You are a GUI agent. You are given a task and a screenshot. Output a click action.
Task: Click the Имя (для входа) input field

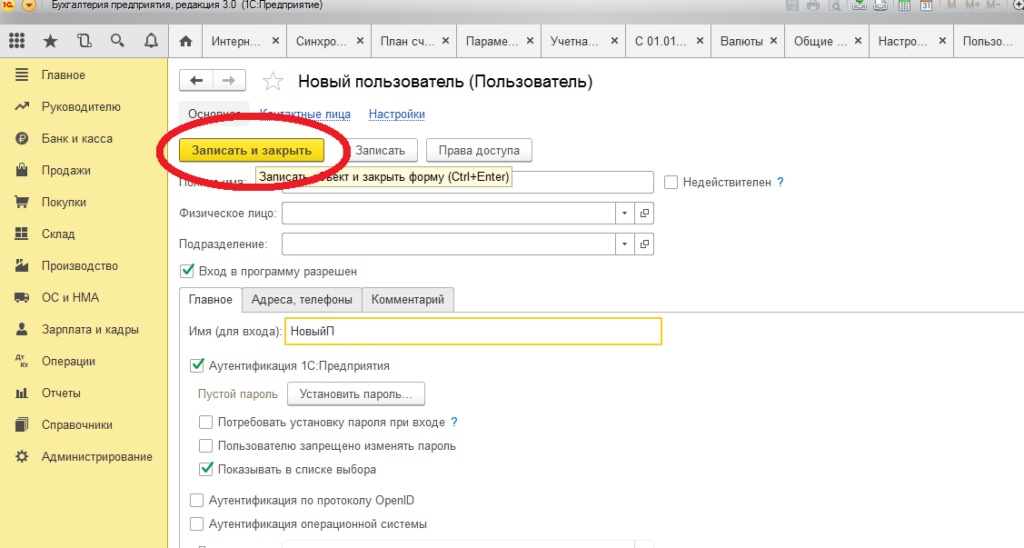[473, 331]
